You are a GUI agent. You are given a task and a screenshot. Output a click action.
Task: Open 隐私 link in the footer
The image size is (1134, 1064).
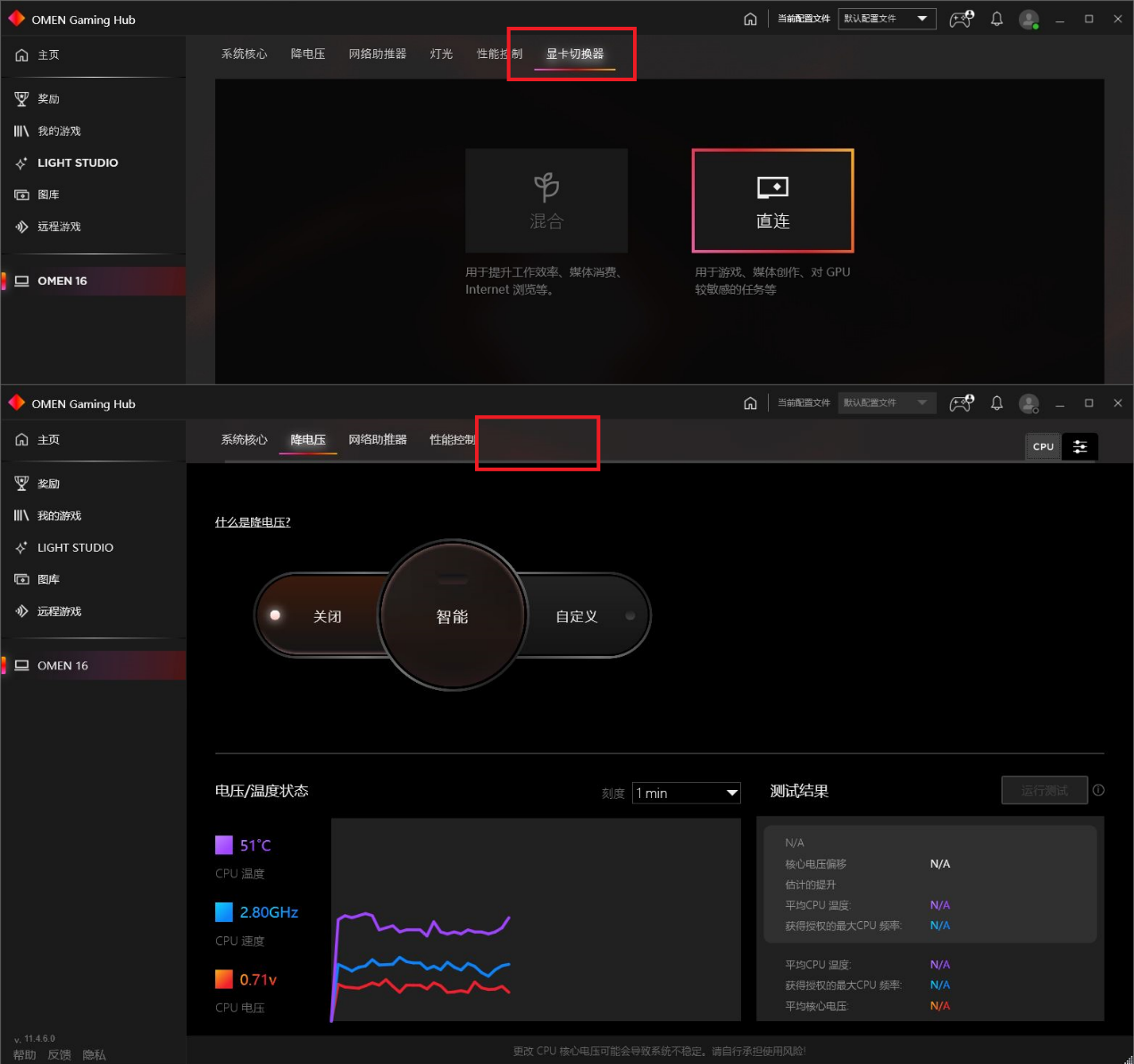[x=94, y=1055]
